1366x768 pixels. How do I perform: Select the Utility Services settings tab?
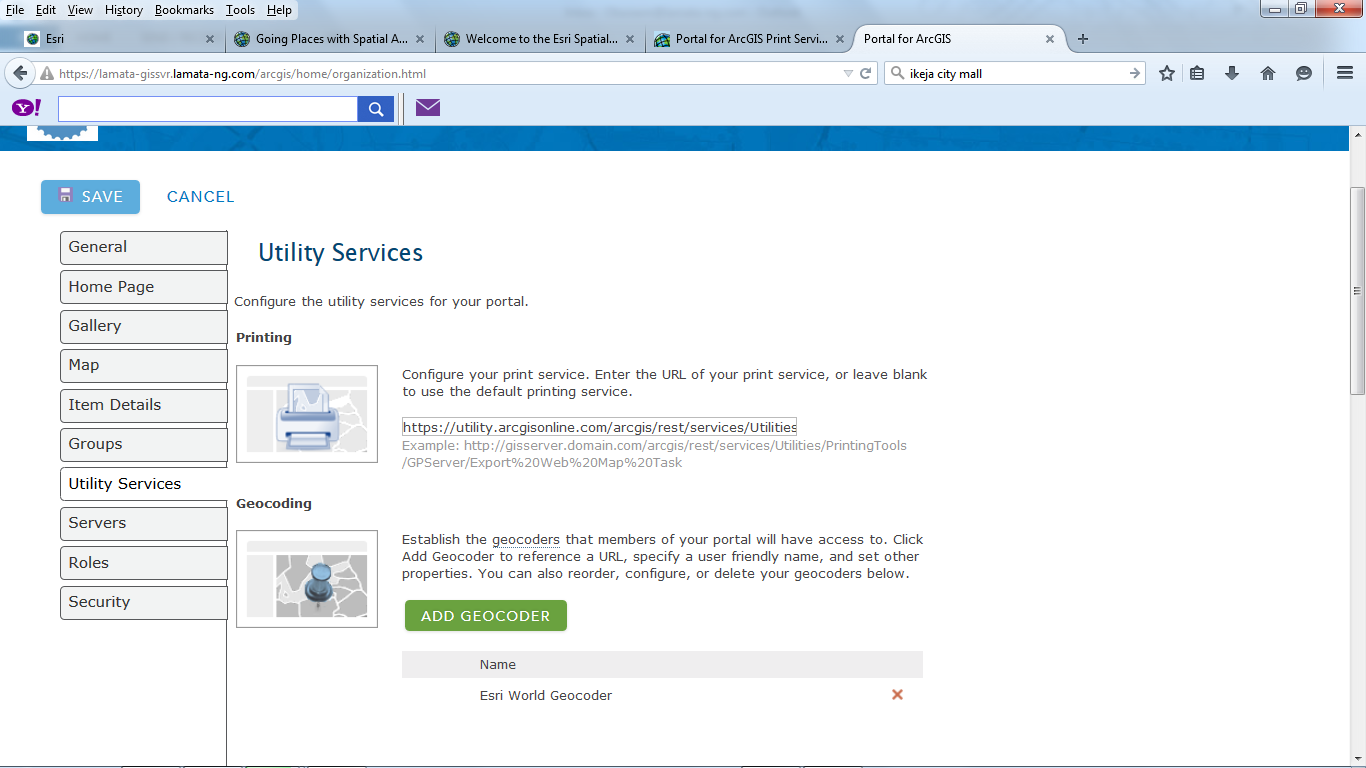(x=144, y=484)
